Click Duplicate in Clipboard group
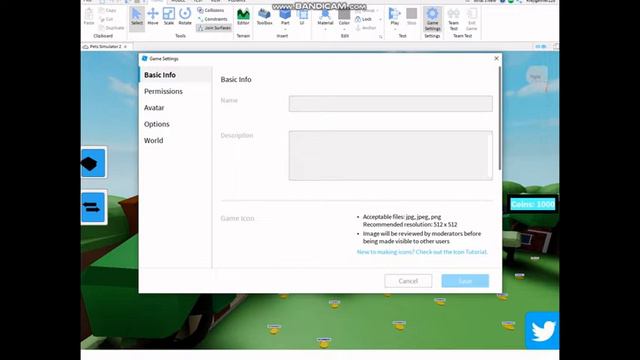640x360 pixels. tap(111, 28)
